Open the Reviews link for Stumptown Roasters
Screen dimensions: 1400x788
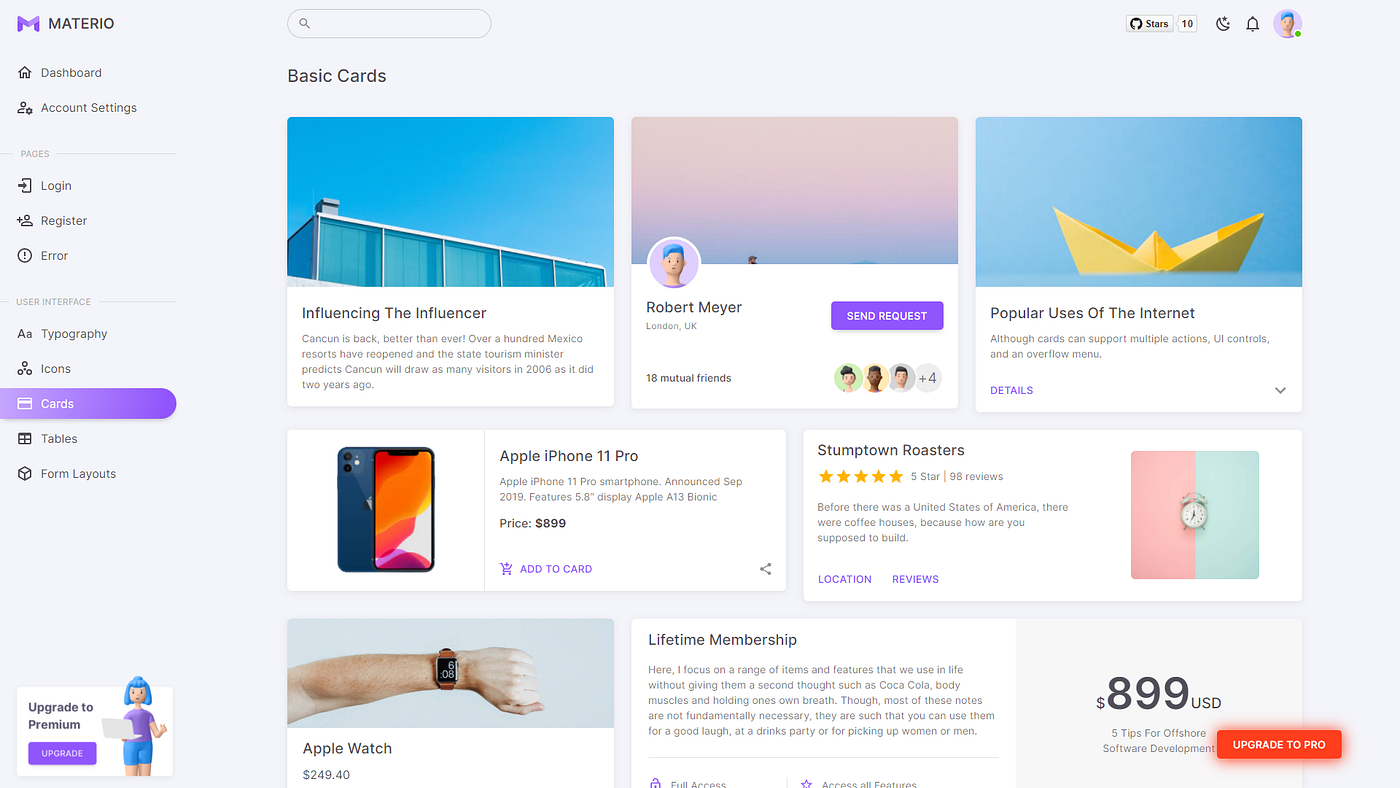[x=915, y=579]
